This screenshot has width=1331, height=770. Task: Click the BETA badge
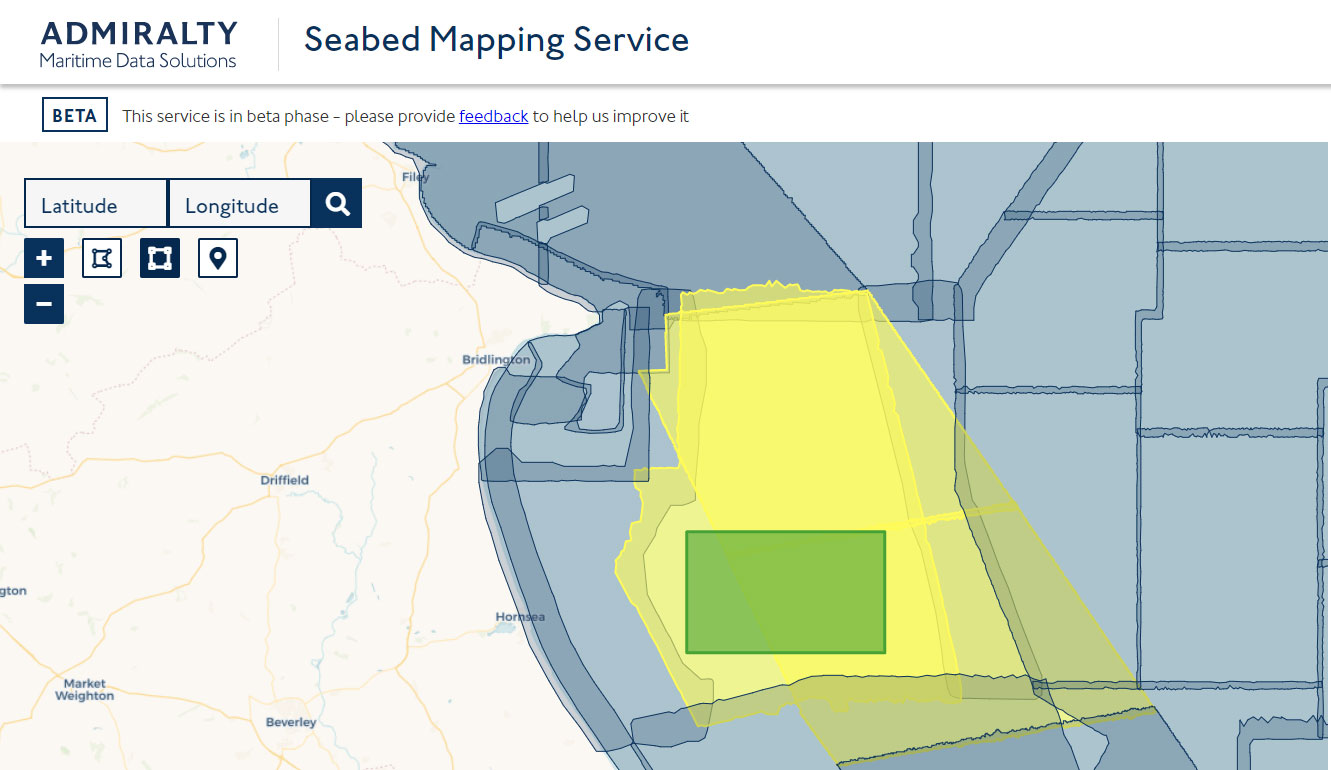click(x=74, y=114)
